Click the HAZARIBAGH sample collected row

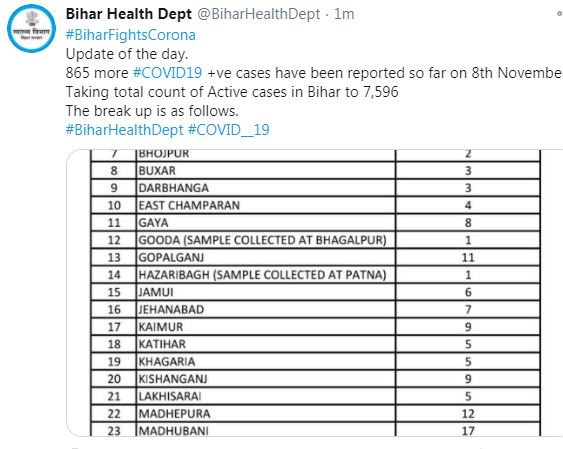[316, 275]
